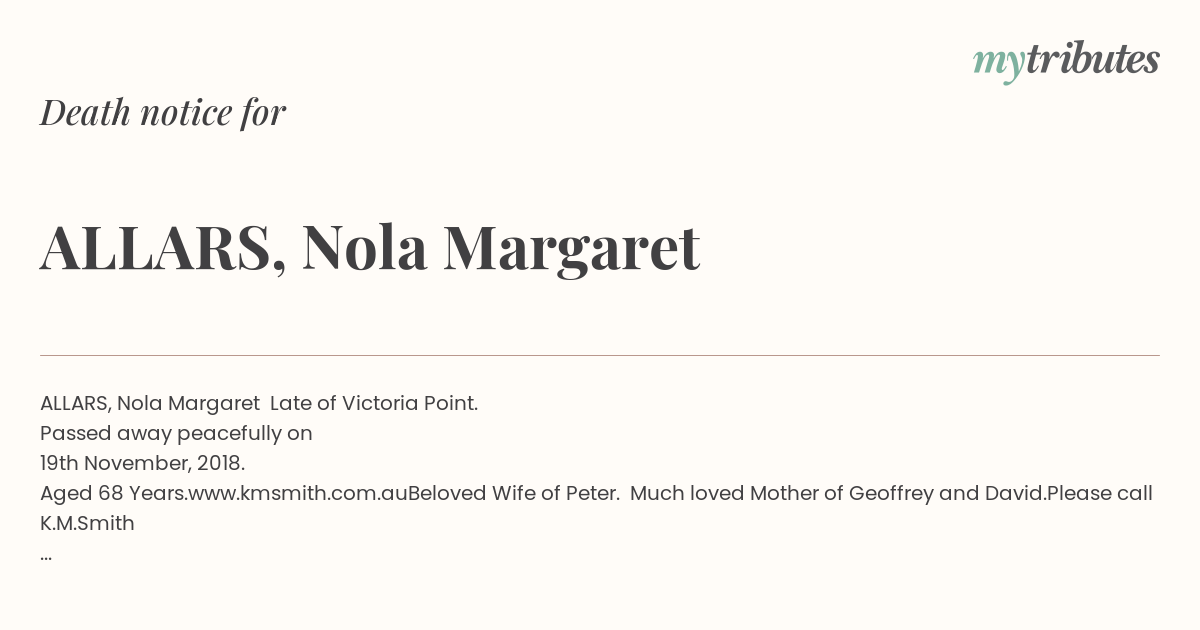Click "Nola" in the large title

[x=365, y=247]
